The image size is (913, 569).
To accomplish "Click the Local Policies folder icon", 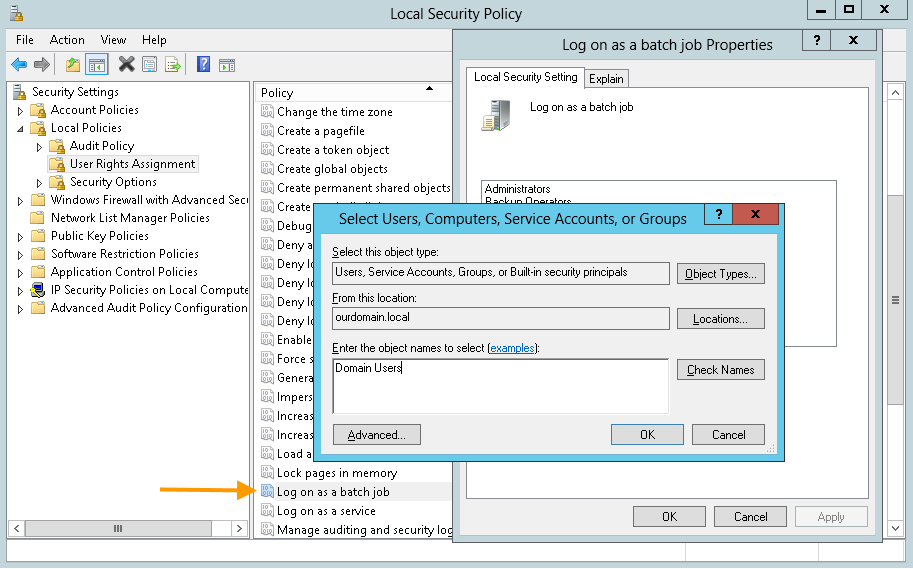I will point(38,128).
